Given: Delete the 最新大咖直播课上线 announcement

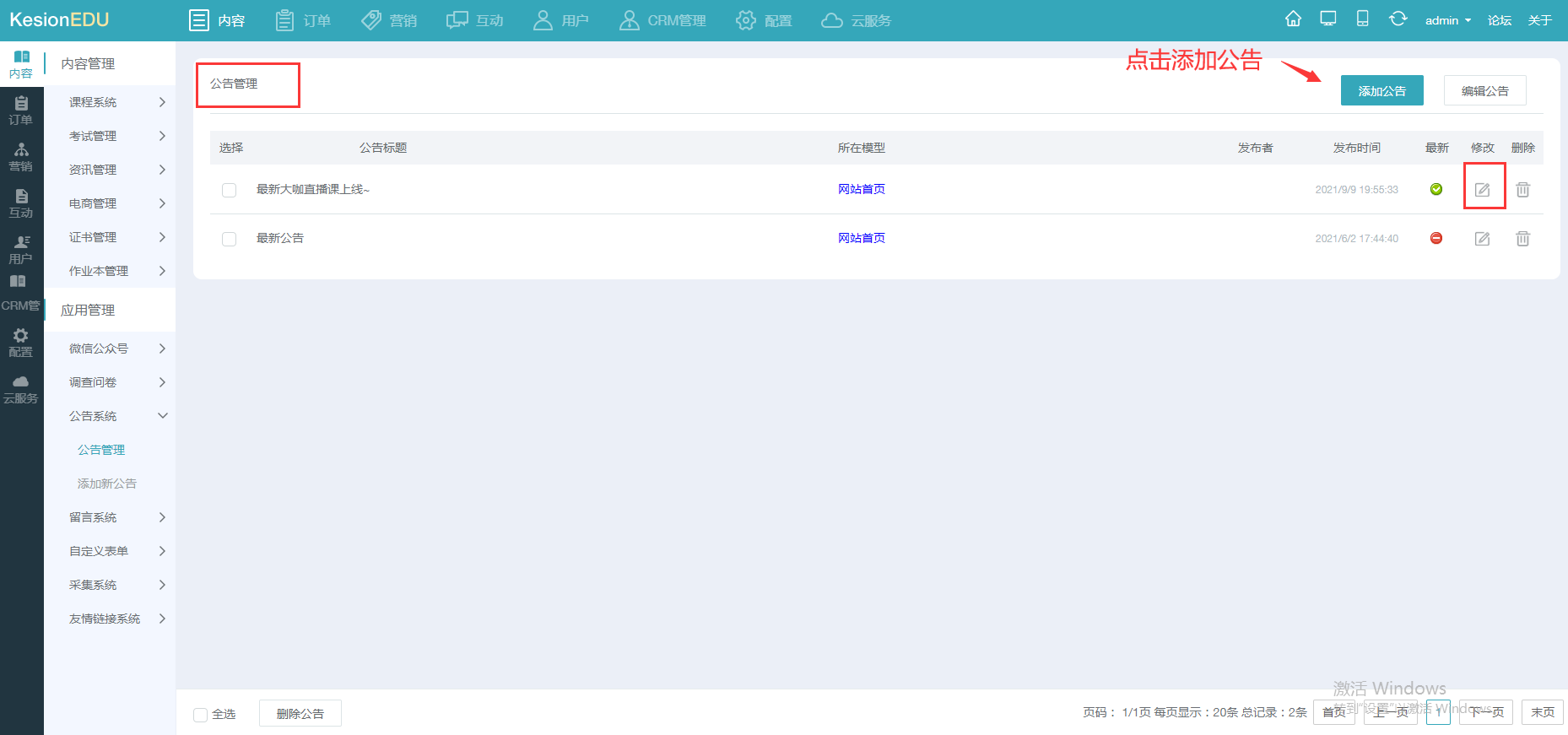Looking at the screenshot, I should 1522,190.
